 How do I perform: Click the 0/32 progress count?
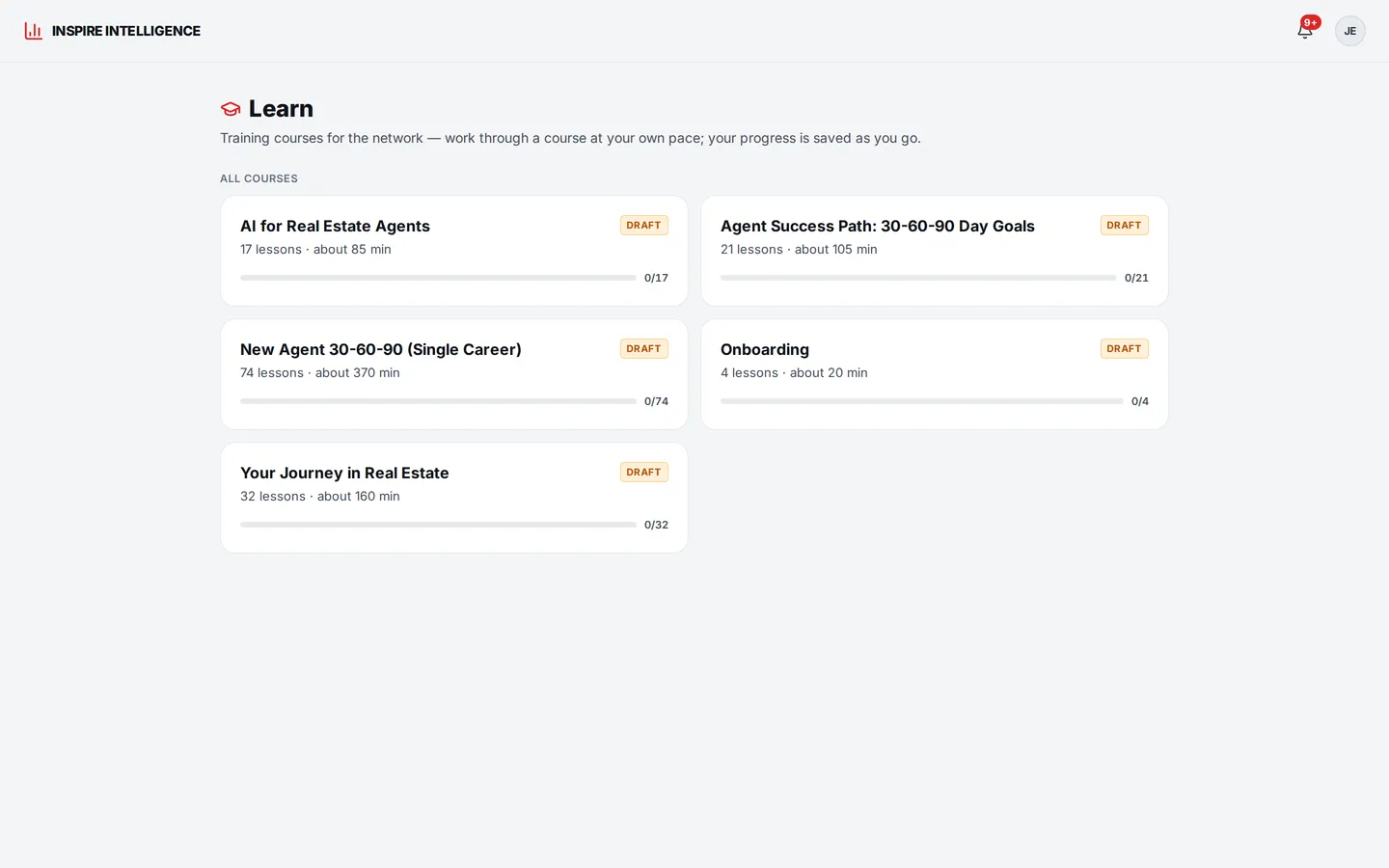[656, 525]
